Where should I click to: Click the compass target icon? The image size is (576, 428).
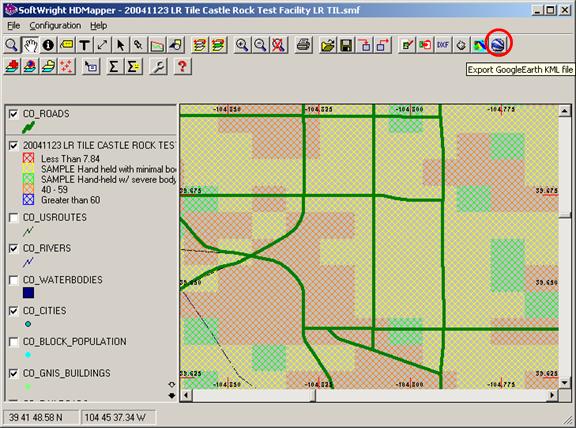pos(461,45)
